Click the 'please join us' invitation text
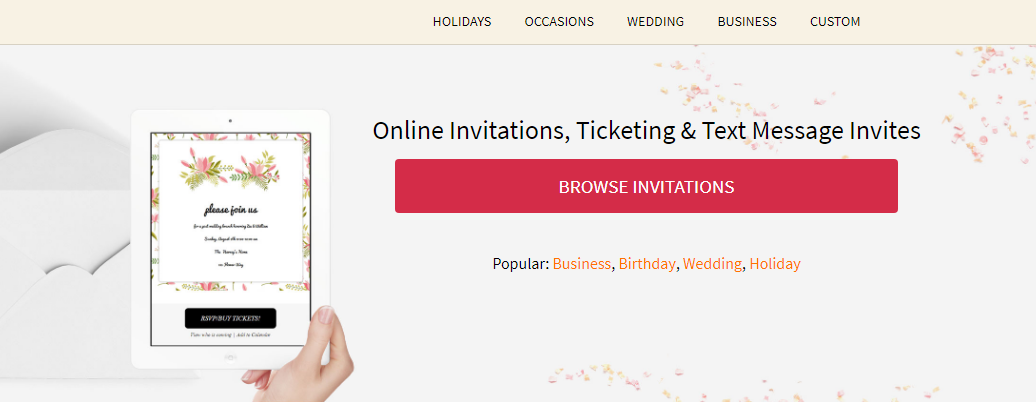The width and height of the screenshot is (1036, 402). tap(231, 210)
